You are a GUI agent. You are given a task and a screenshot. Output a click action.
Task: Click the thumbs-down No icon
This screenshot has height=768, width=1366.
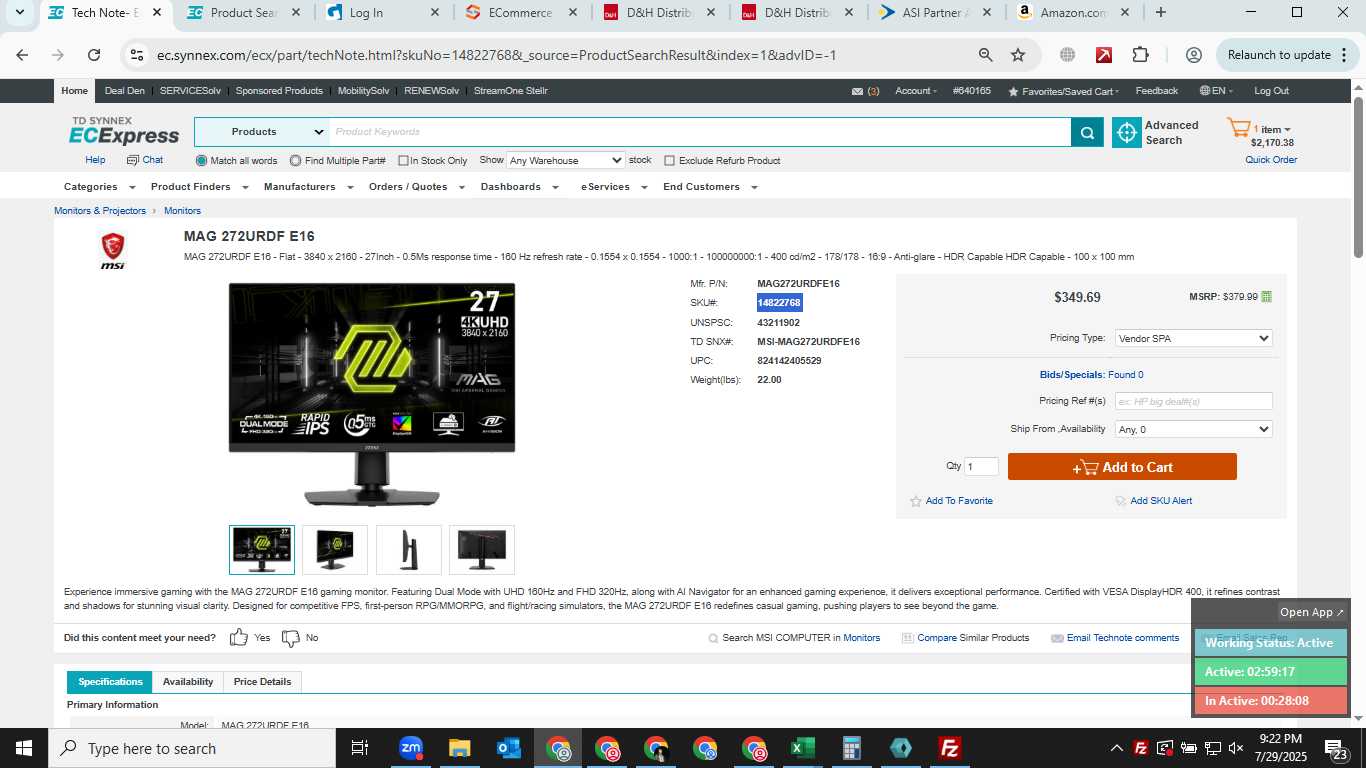(291, 638)
